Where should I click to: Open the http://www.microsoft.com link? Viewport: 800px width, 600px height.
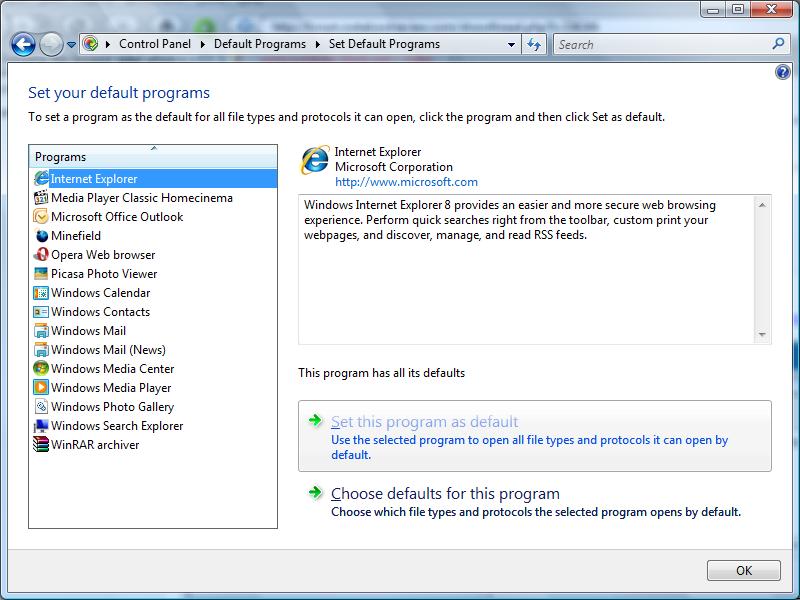coord(406,182)
